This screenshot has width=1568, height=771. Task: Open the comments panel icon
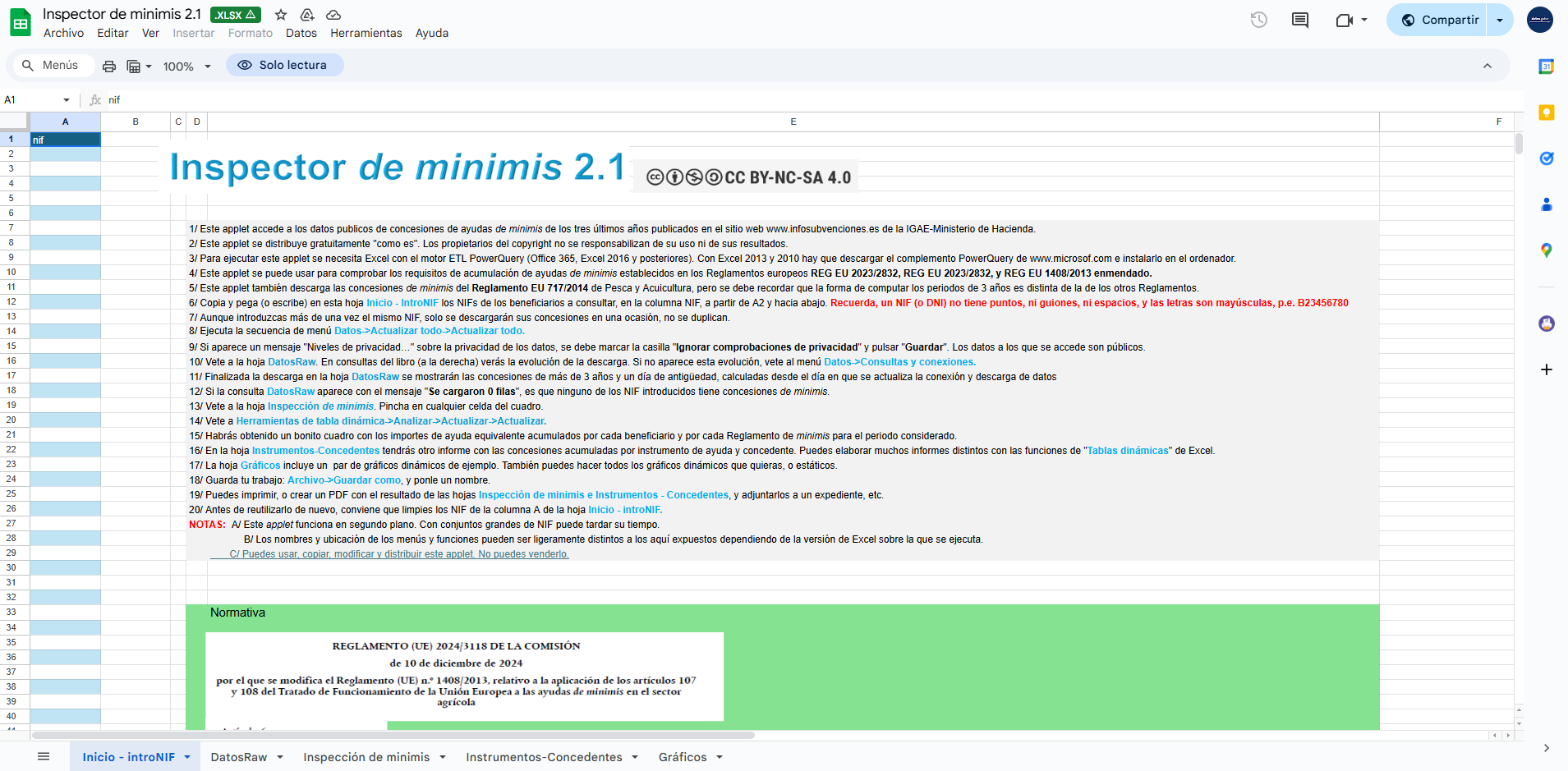tap(1299, 20)
